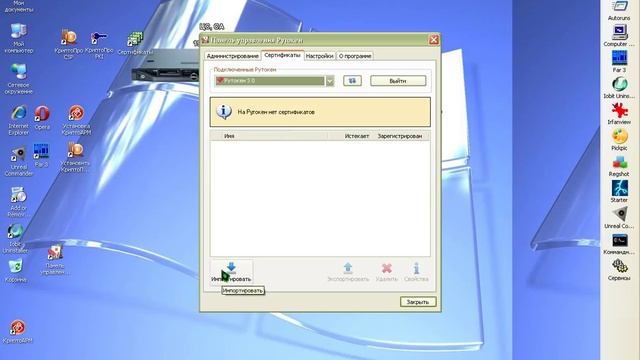Click the Свойства properties icon
Viewport: 640px width, 360px height.
tap(416, 268)
